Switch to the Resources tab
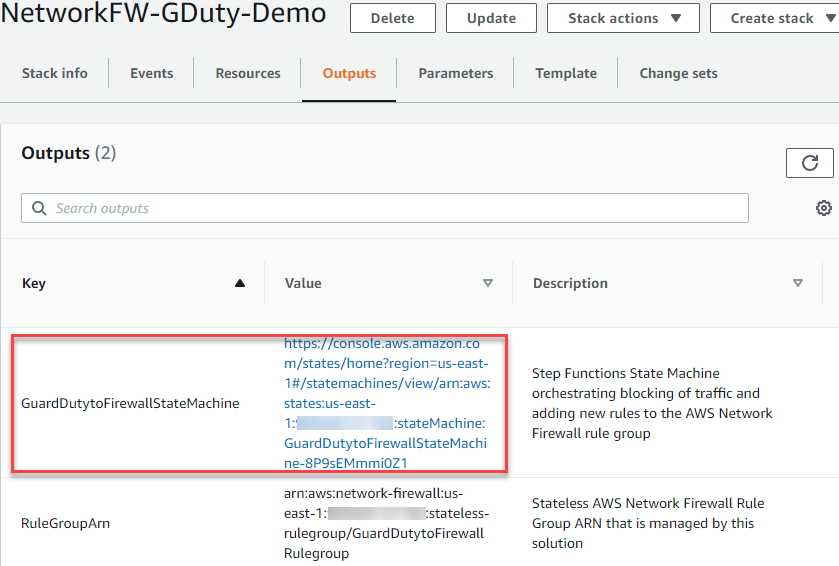This screenshot has width=839, height=566. pos(248,73)
